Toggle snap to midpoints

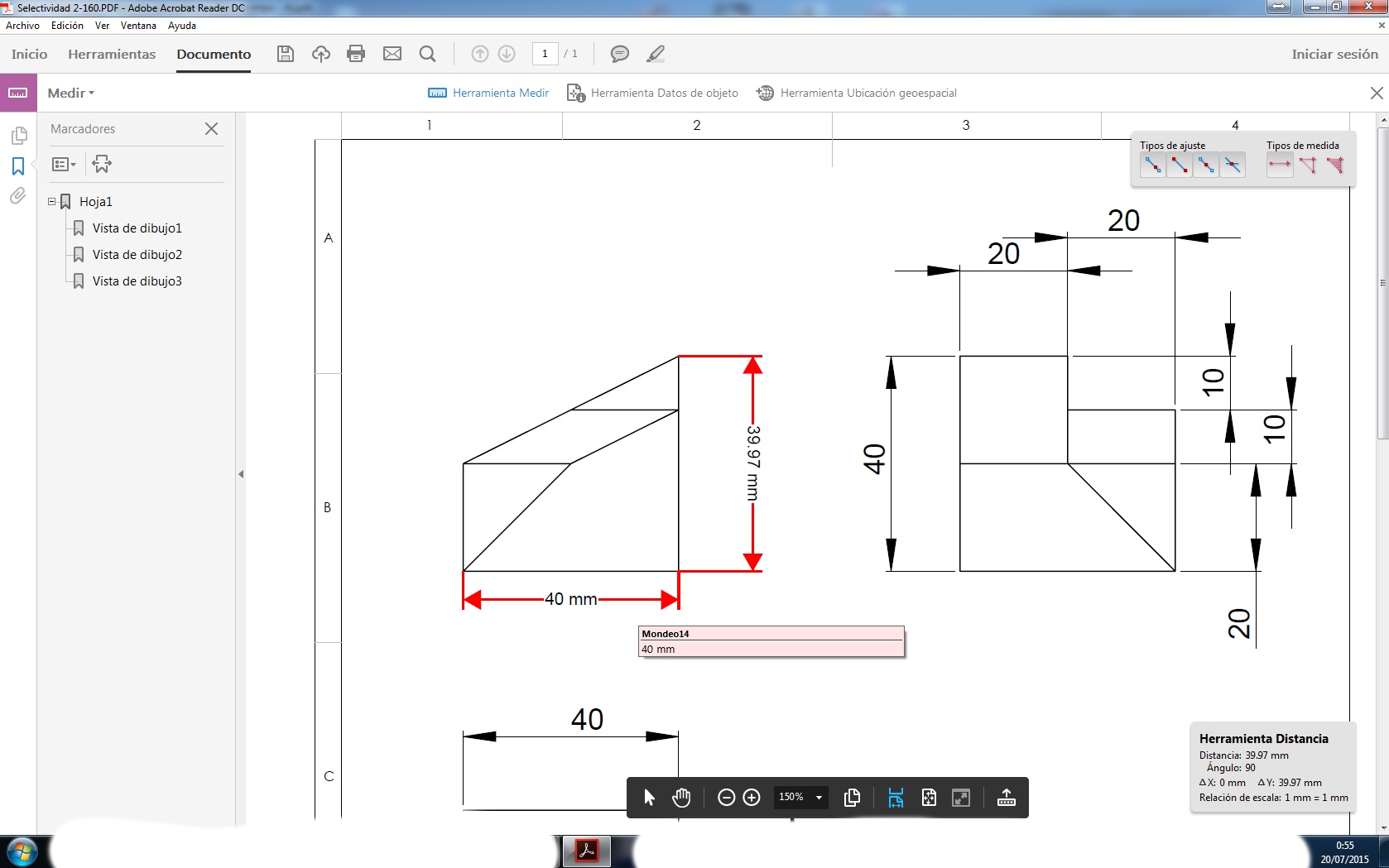1205,165
